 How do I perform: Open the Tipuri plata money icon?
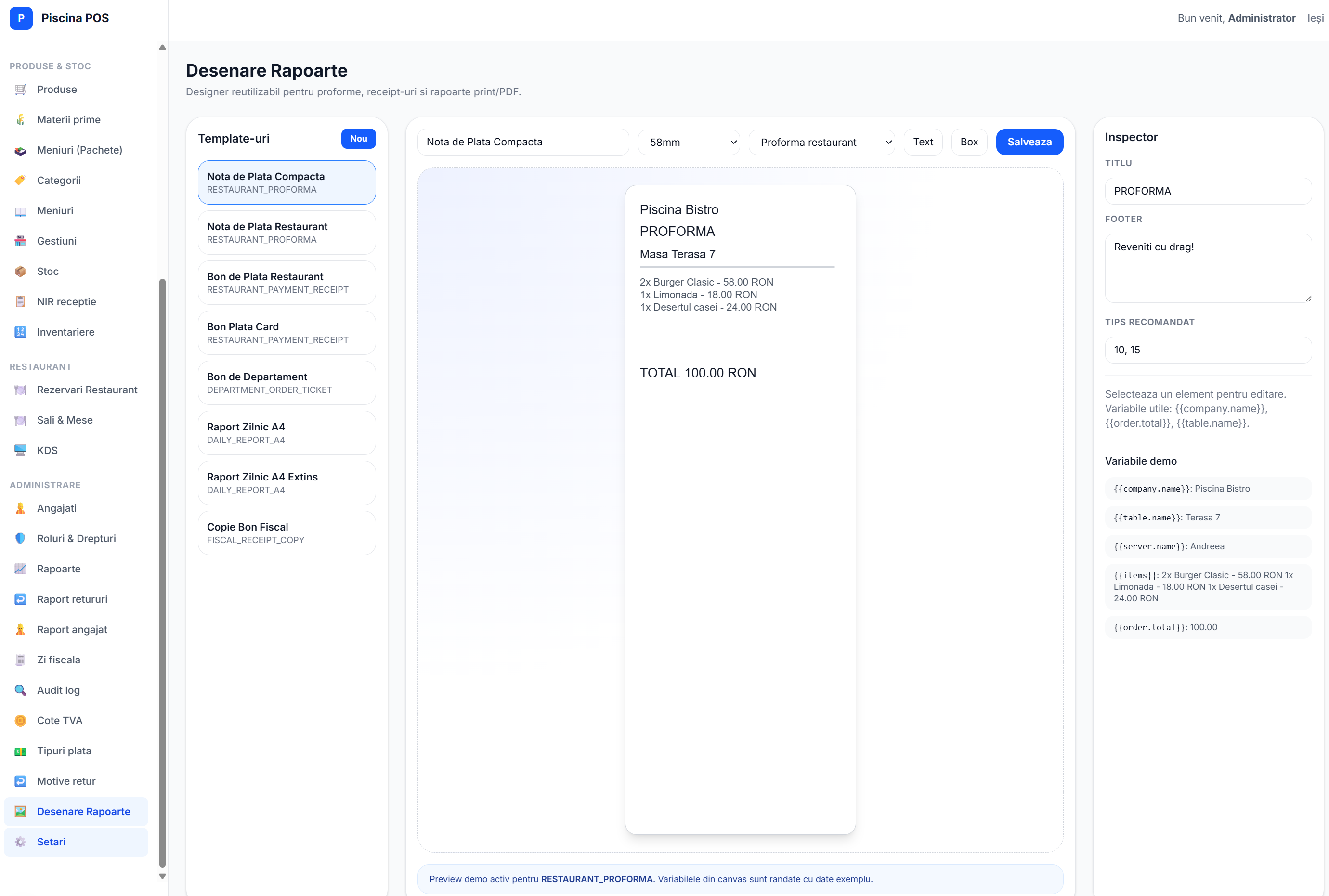tap(21, 751)
